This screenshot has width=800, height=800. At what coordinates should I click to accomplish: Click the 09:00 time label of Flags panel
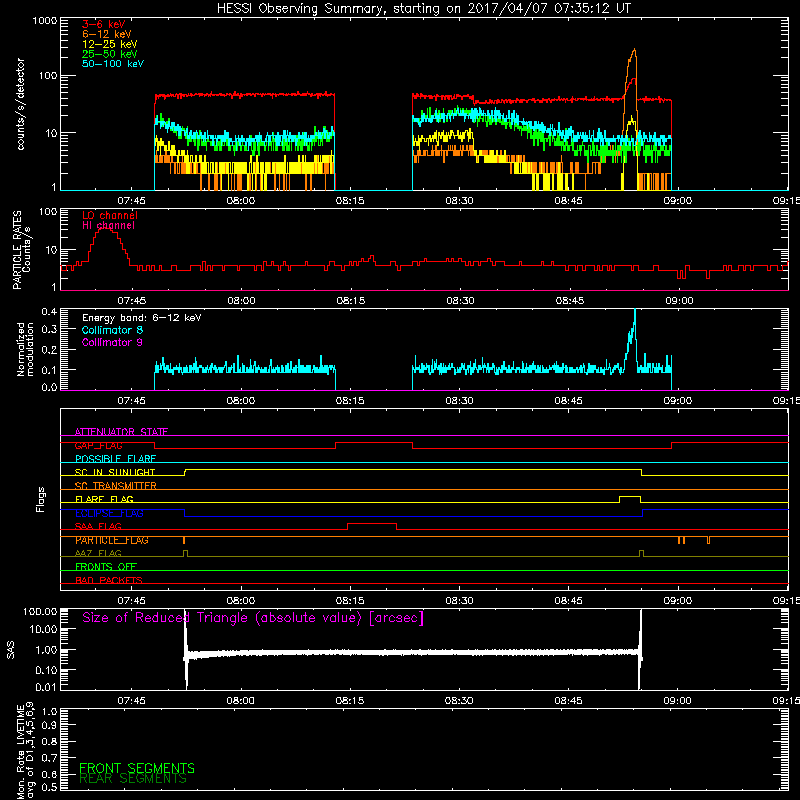[678, 601]
